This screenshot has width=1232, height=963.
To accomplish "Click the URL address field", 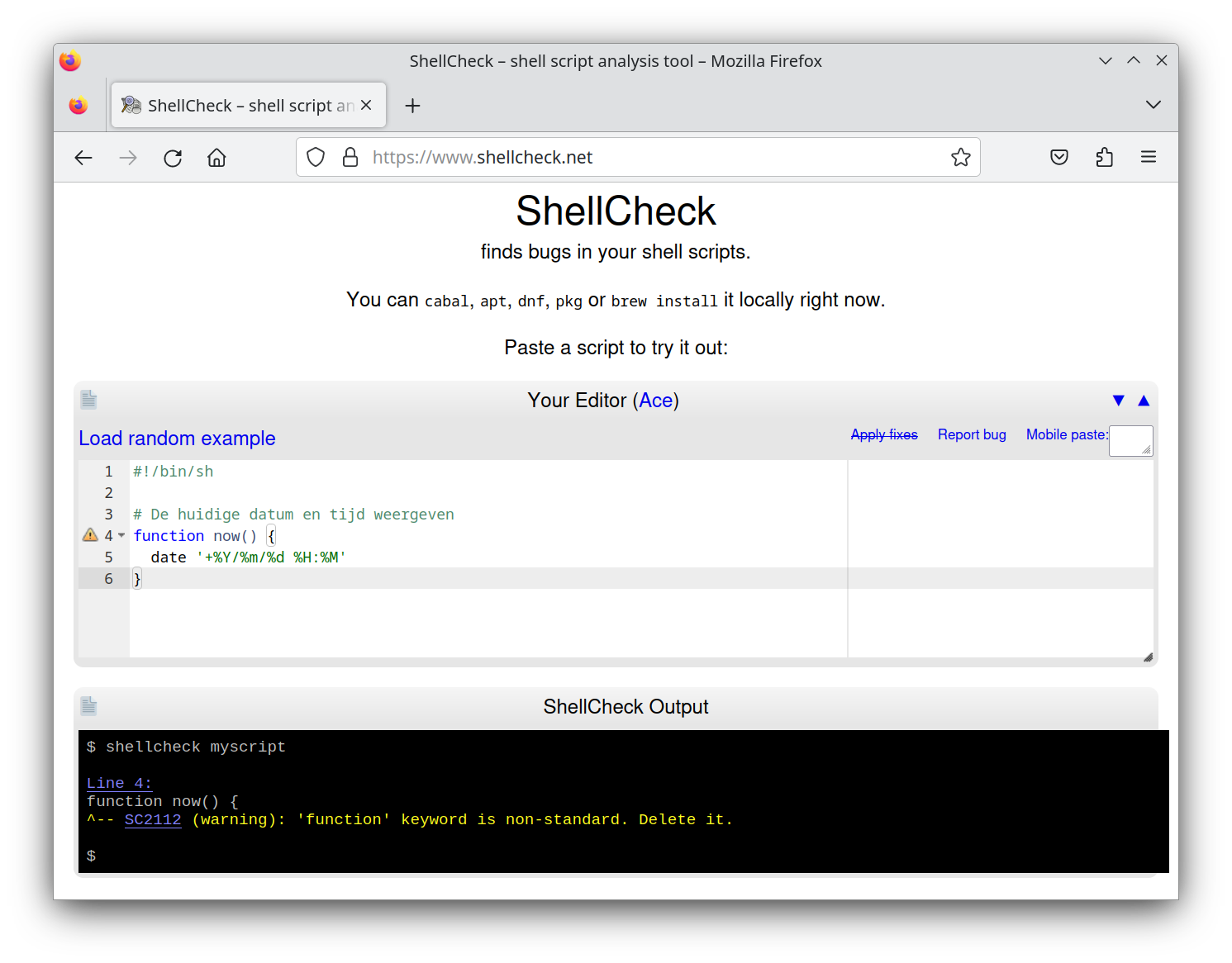I will [638, 157].
